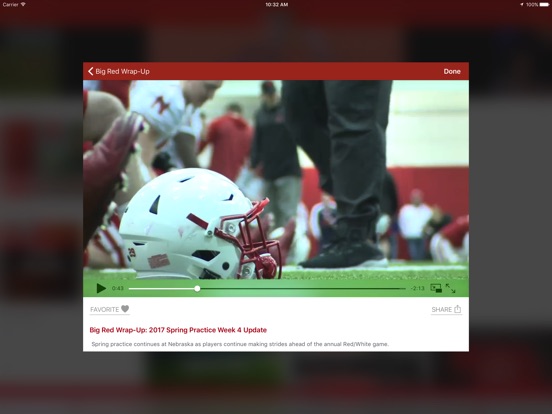Click the 0:43 elapsed time label

point(118,288)
